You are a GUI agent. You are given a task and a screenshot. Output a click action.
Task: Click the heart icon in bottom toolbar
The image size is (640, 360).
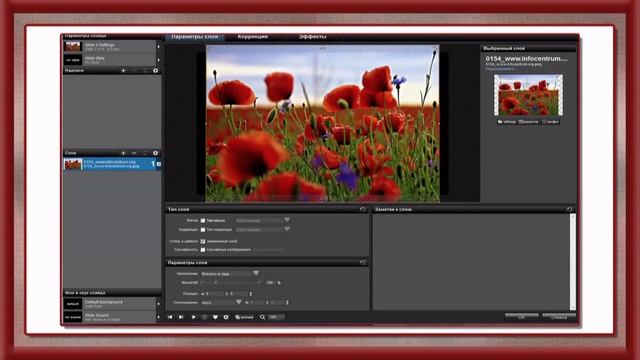point(215,317)
